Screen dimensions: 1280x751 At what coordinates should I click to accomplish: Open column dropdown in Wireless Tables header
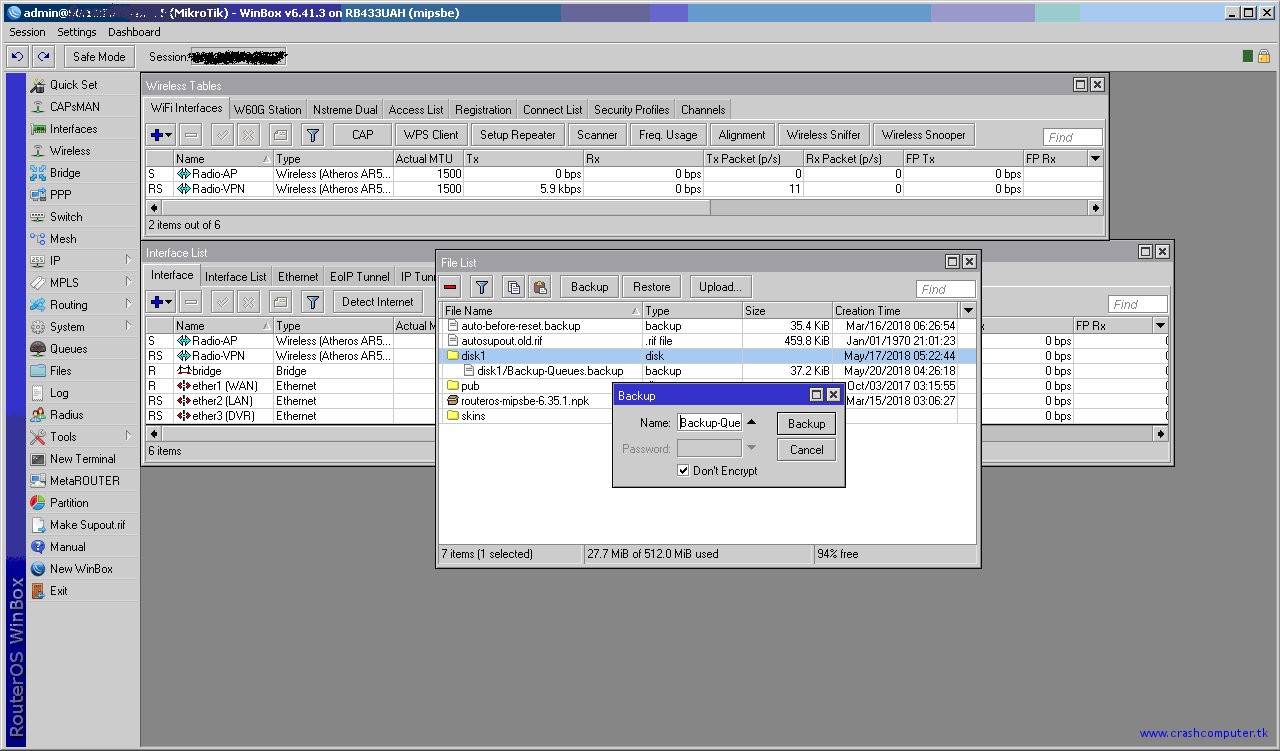click(x=1095, y=159)
